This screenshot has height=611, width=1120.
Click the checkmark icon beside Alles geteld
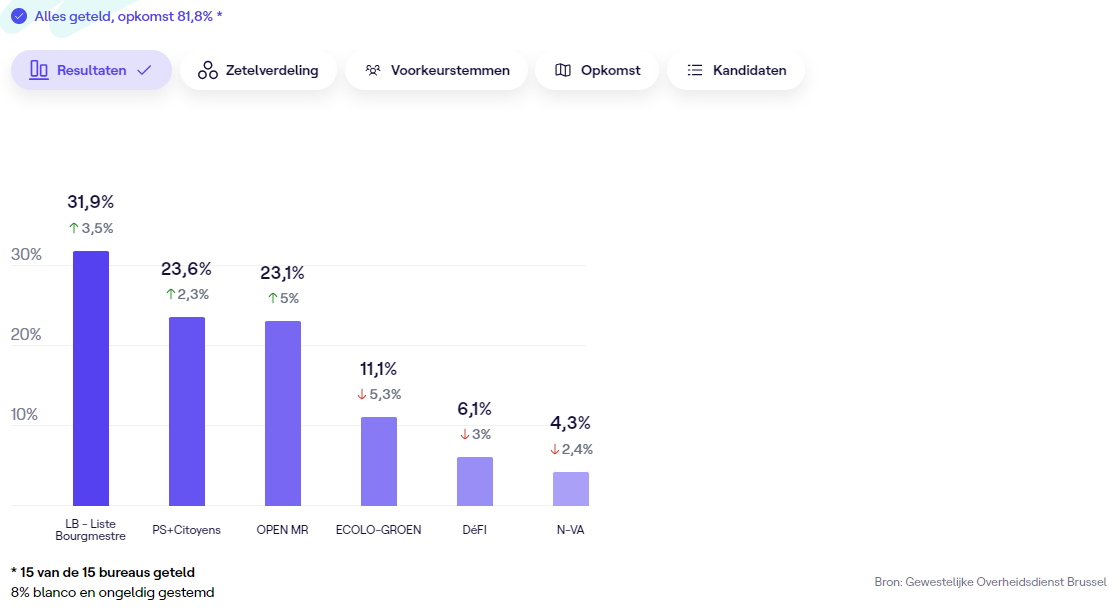tap(18, 16)
